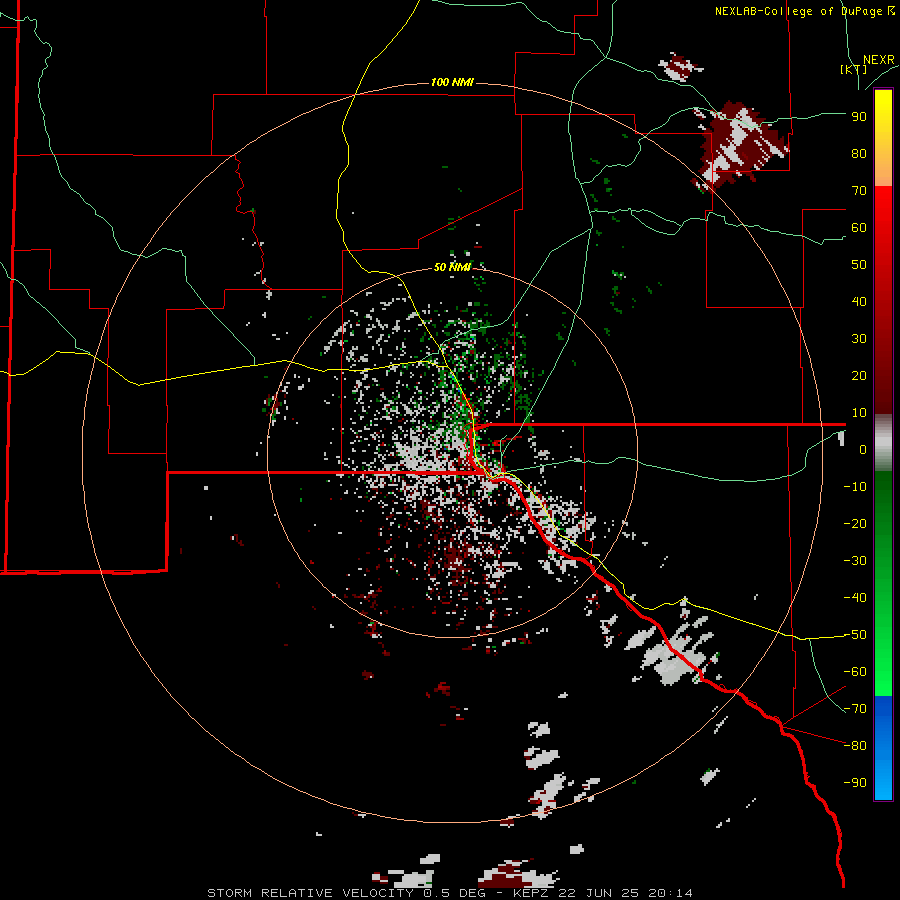Click the -40 value on the velocity scale
Viewport: 900px width, 900px height.
click(x=855, y=598)
